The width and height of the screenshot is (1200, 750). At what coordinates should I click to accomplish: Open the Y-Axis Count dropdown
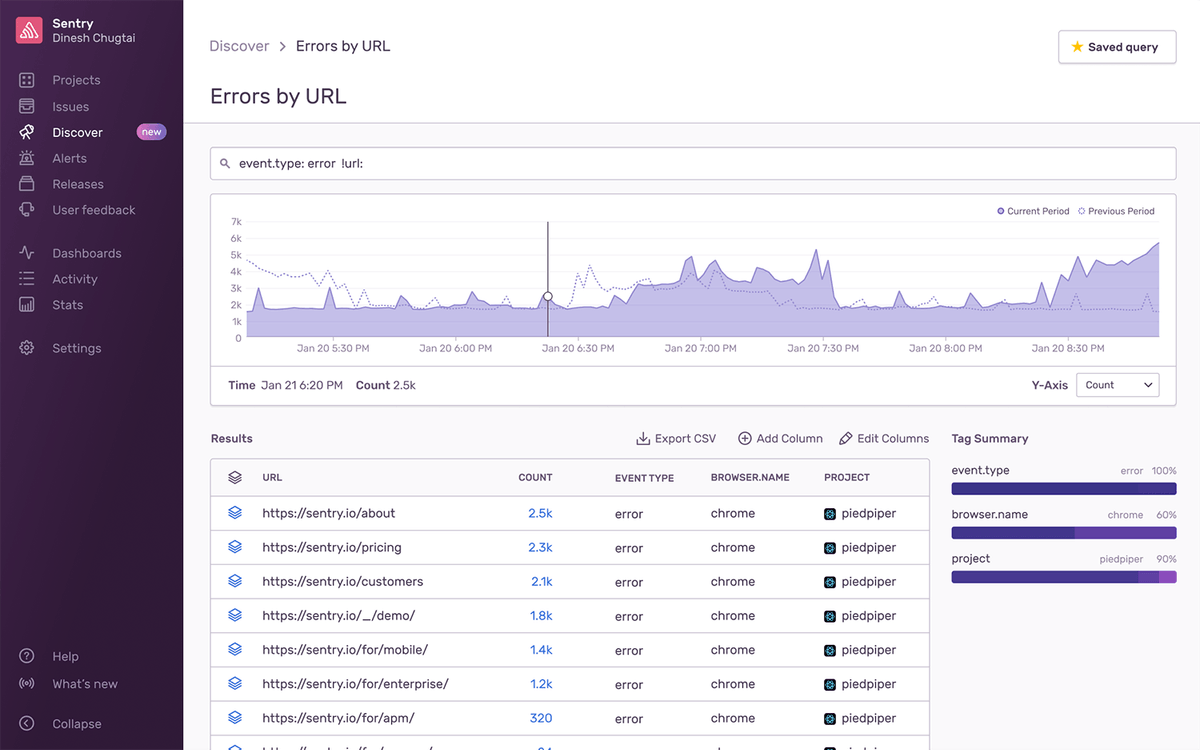click(x=1118, y=385)
